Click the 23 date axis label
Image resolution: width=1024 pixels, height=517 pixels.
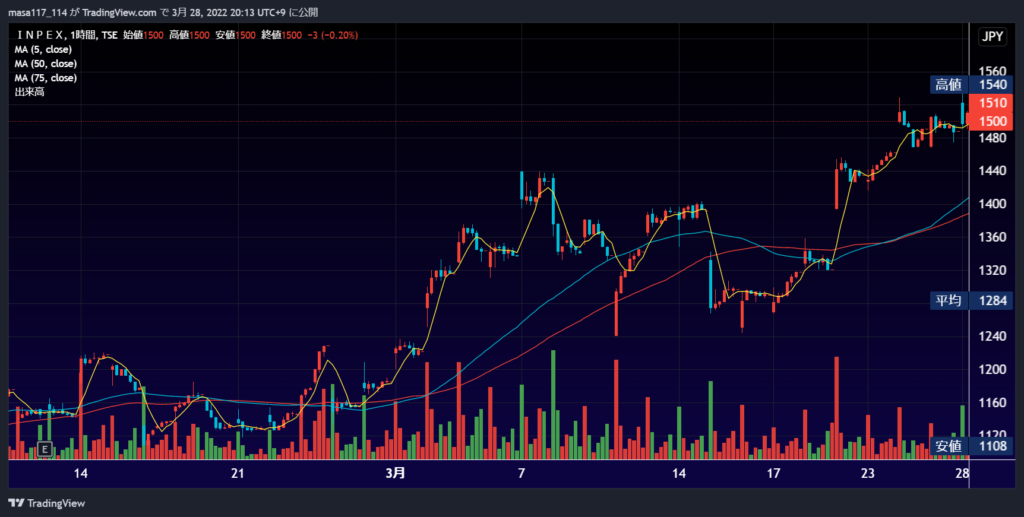[x=867, y=473]
